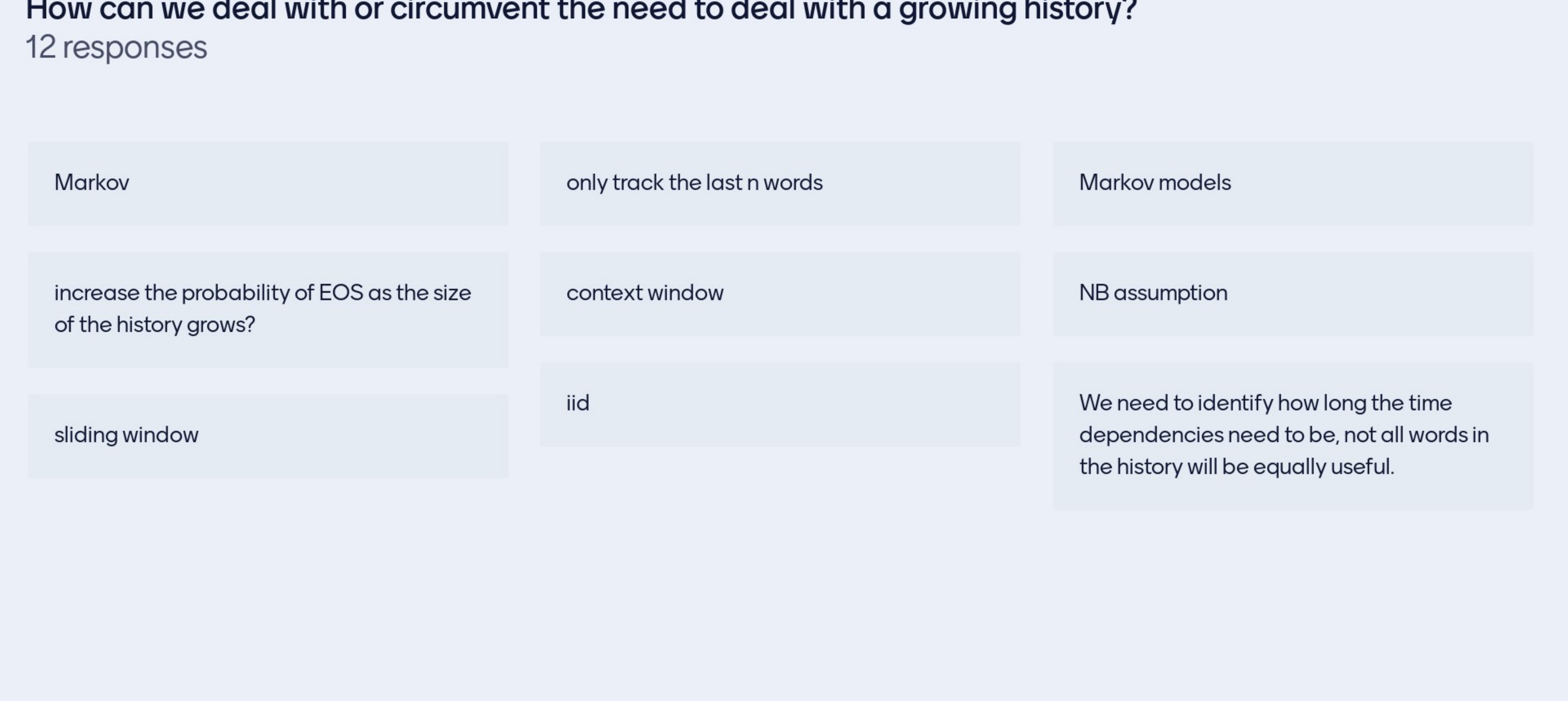Click the word "EOS" in the probability response
The height and width of the screenshot is (701, 1568).
click(341, 293)
